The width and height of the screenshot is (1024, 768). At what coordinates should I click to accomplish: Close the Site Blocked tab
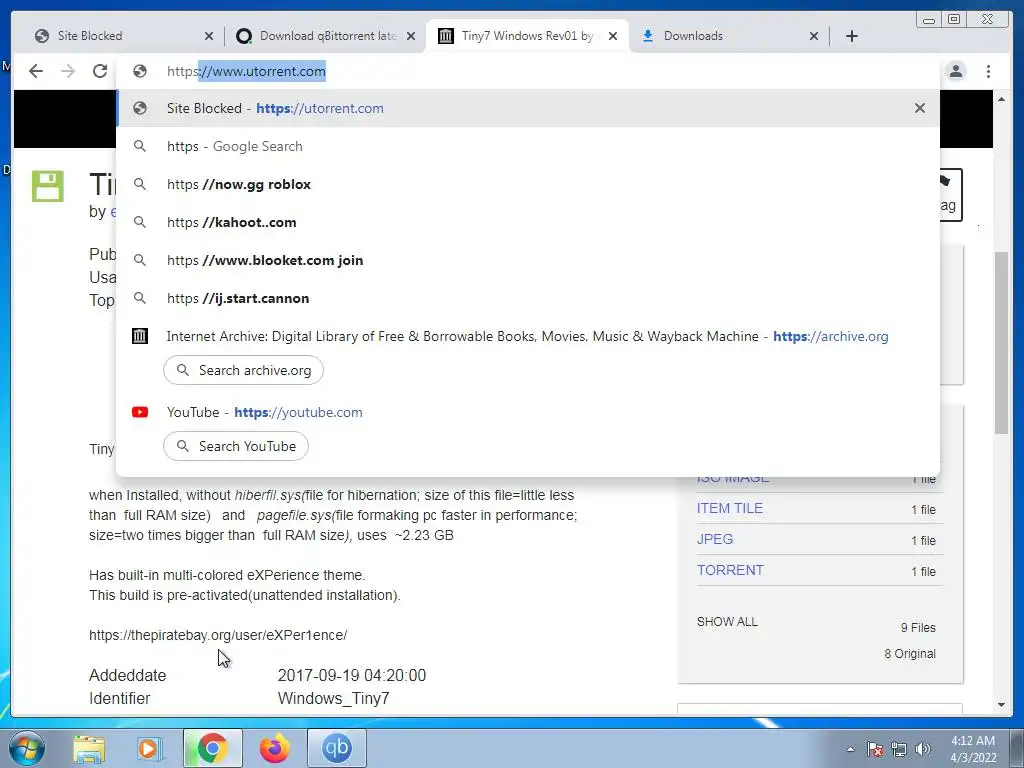click(x=209, y=36)
